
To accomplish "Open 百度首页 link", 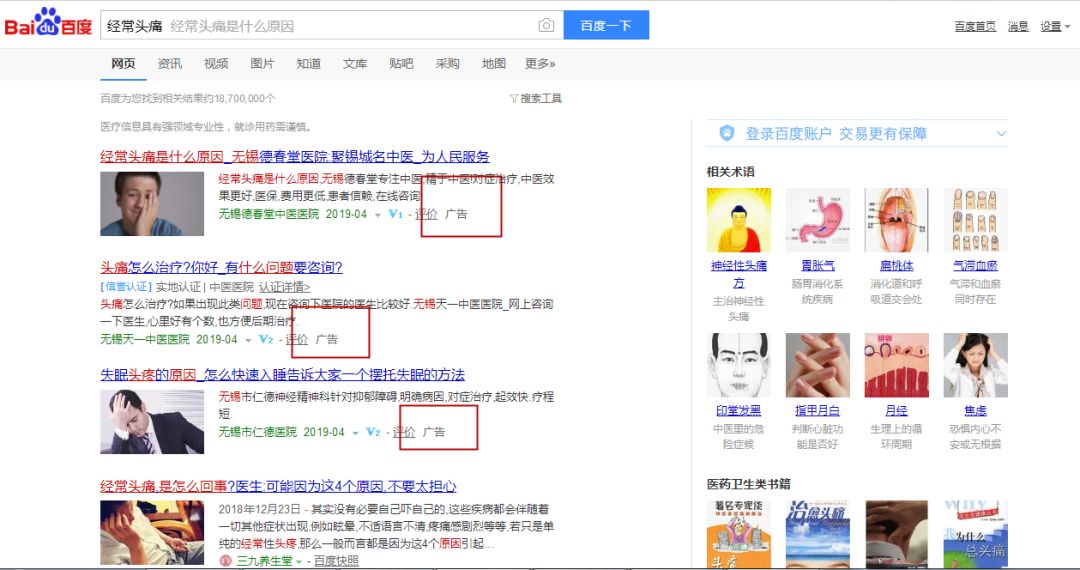I will tap(975, 26).
